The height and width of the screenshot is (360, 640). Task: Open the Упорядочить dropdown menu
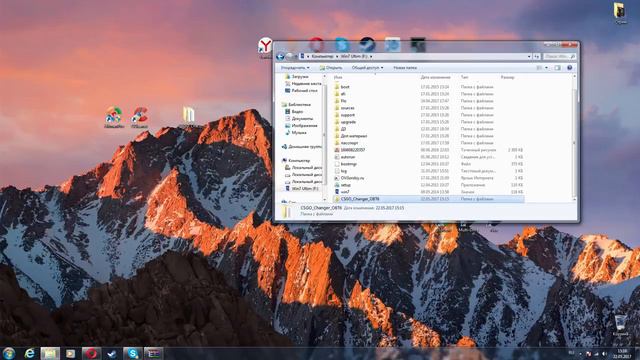click(x=295, y=68)
